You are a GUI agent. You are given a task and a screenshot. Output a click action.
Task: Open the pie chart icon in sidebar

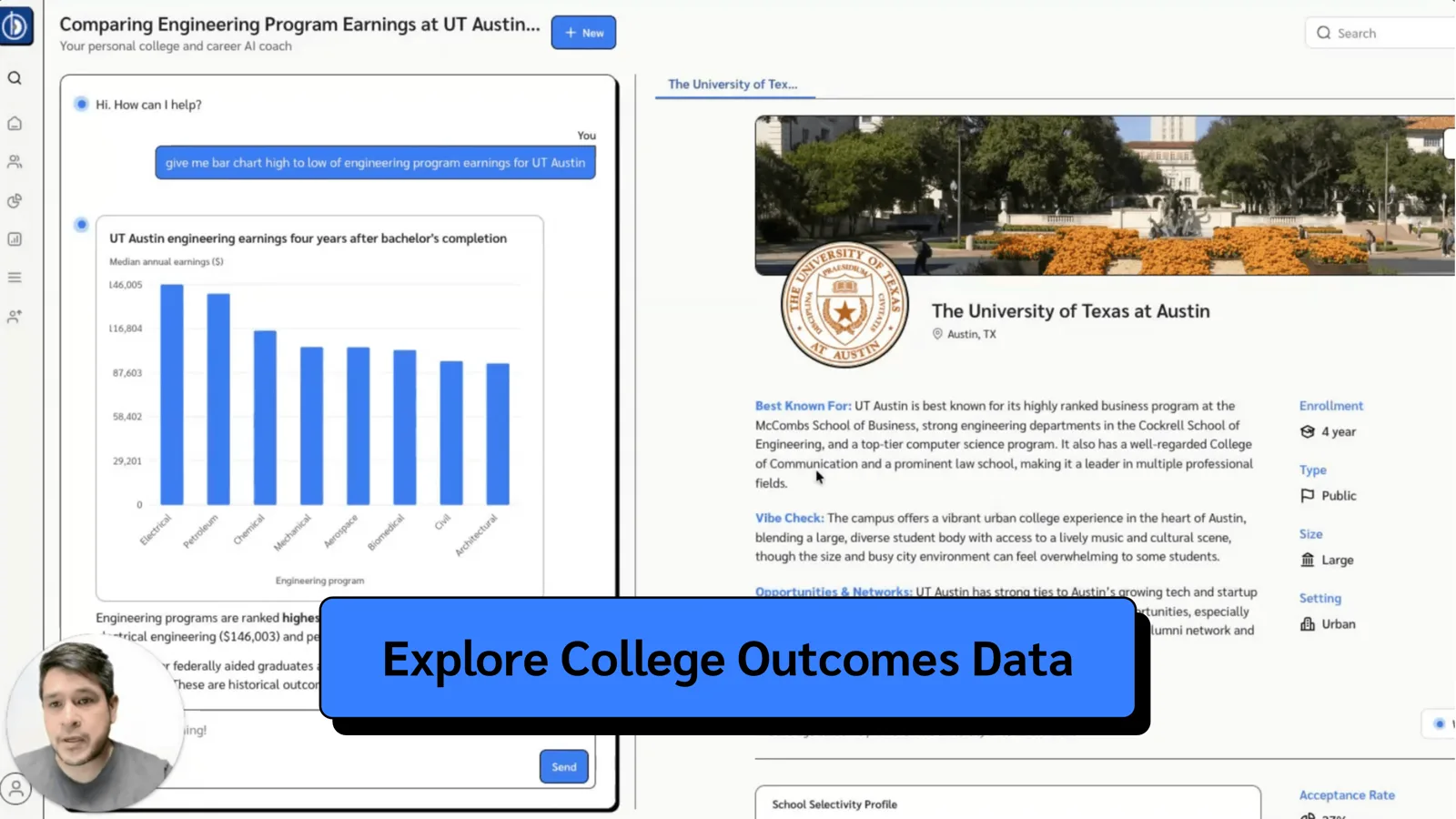(15, 201)
